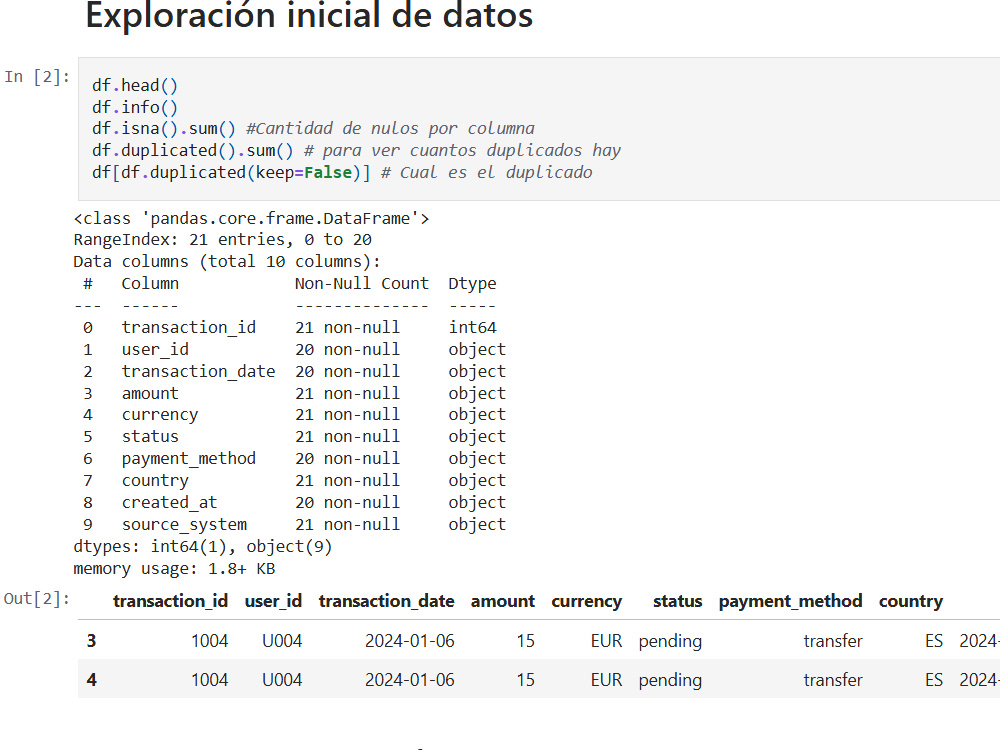The width and height of the screenshot is (1000, 750).
Task: Click EUR cell in row 4
Action: point(606,680)
